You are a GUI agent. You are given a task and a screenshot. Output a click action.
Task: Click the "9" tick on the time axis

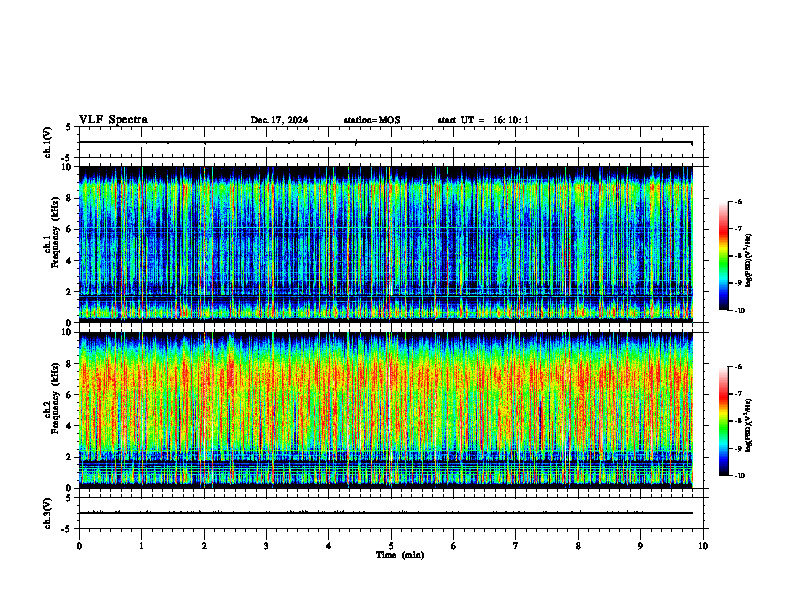(x=640, y=546)
